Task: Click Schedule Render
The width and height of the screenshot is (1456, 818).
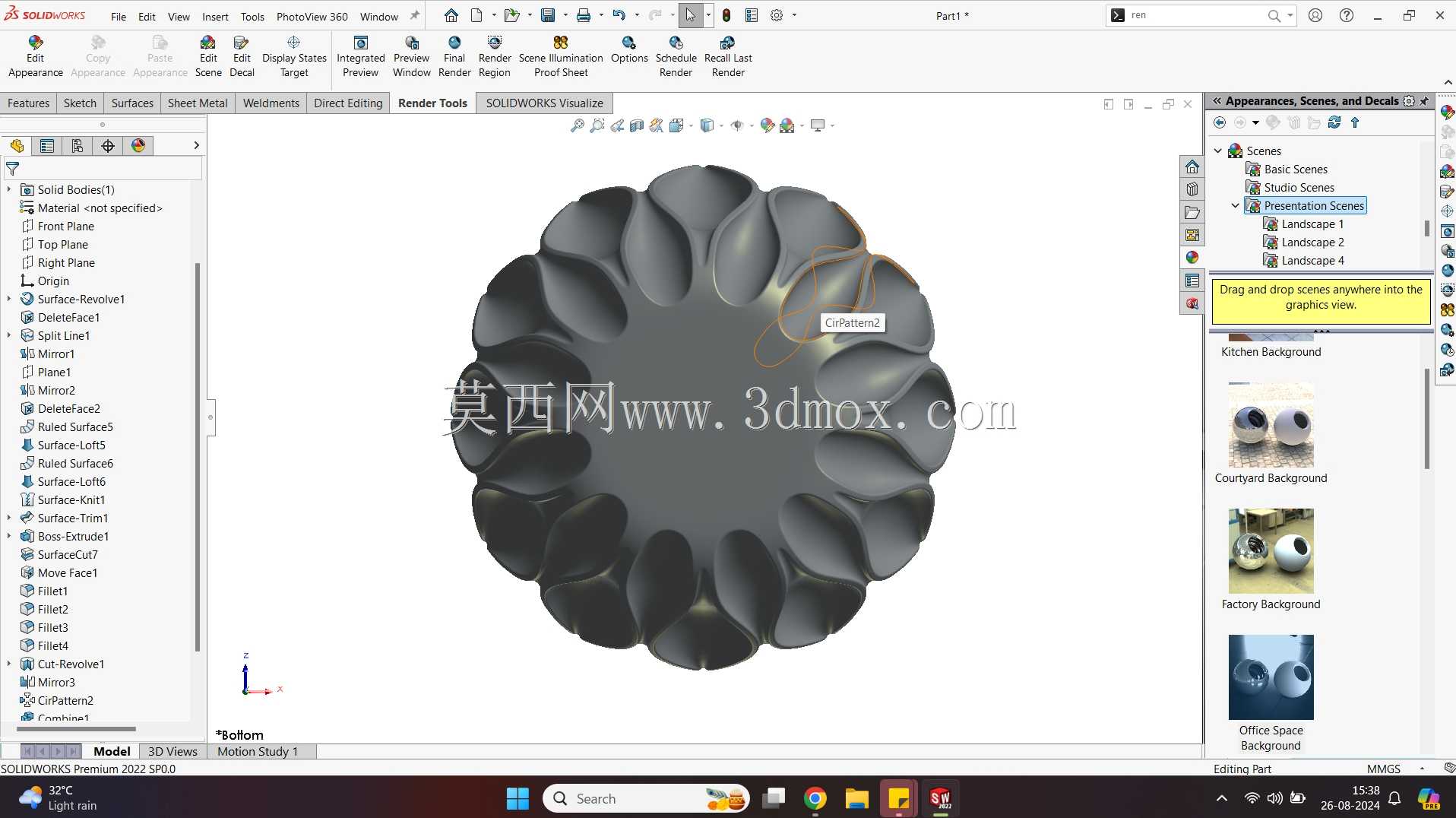Action: click(676, 56)
